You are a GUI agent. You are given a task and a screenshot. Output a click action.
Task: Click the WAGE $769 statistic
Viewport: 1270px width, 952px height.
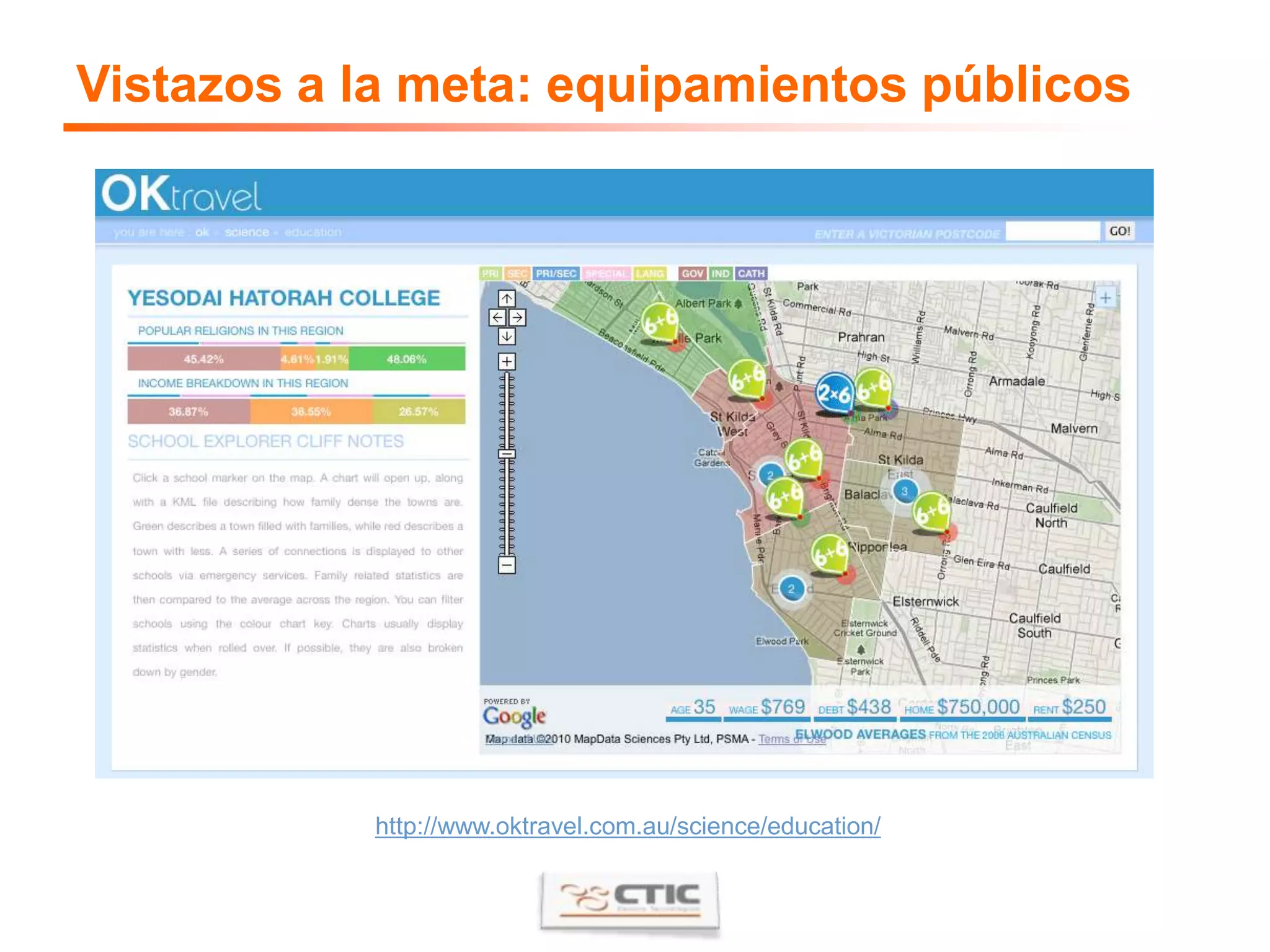767,708
